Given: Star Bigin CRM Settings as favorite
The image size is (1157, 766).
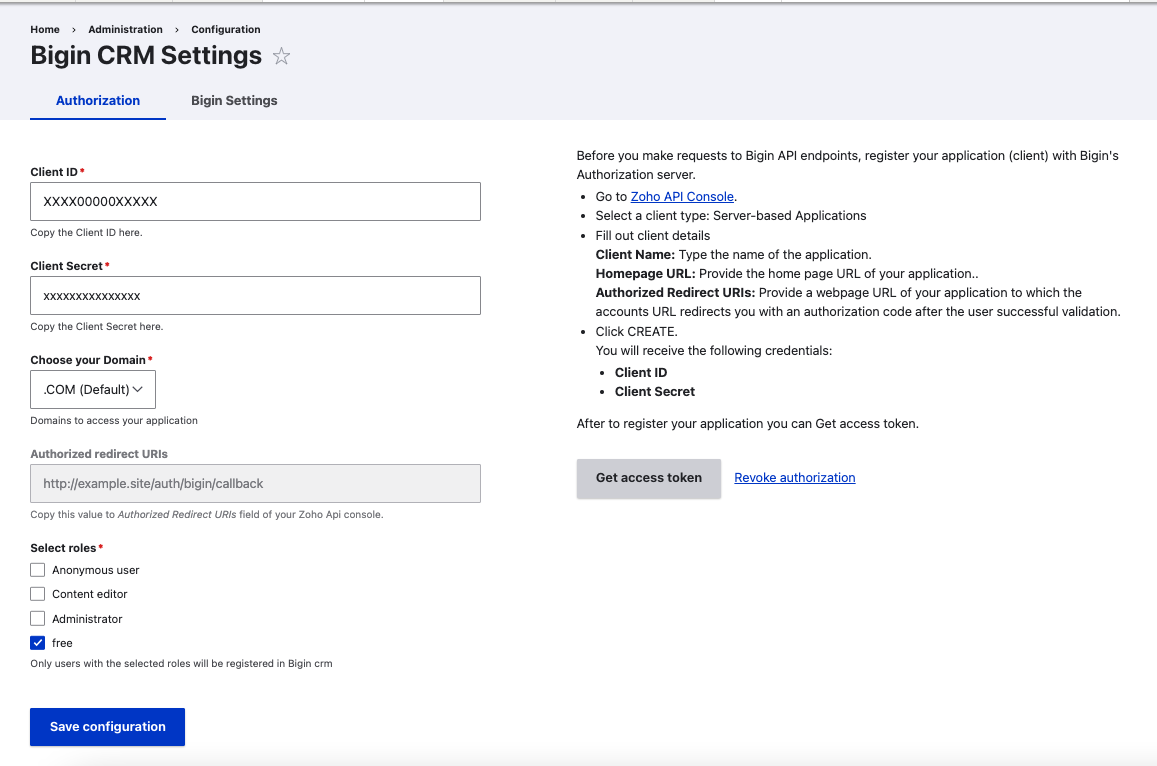Looking at the screenshot, I should pyautogui.click(x=281, y=56).
